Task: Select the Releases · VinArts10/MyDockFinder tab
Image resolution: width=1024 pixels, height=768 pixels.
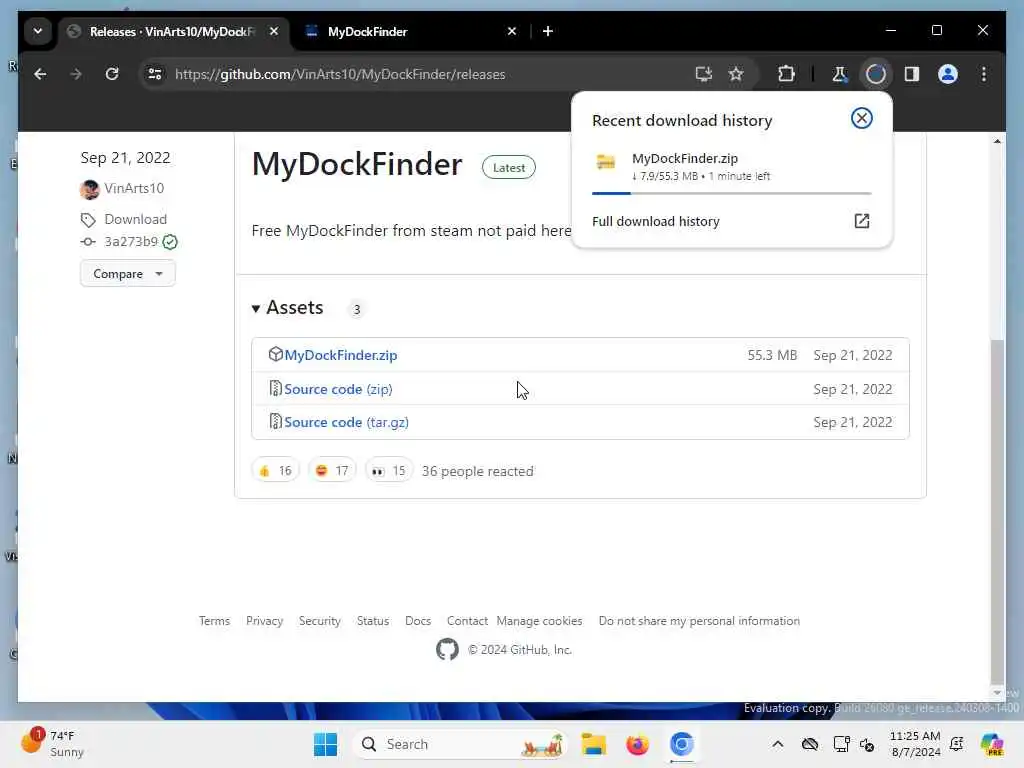Action: point(174,31)
